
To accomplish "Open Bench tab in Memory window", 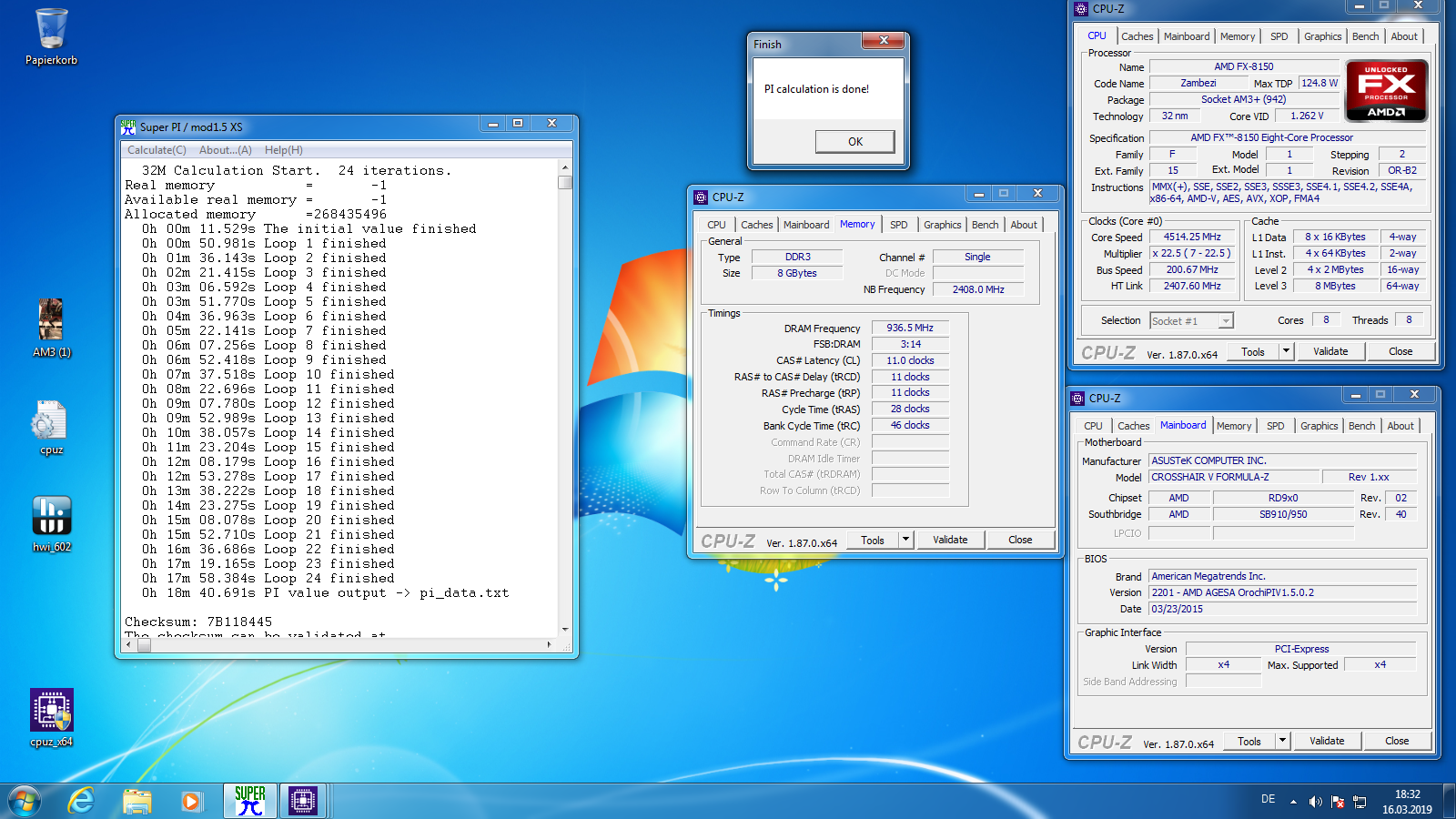I will (985, 225).
